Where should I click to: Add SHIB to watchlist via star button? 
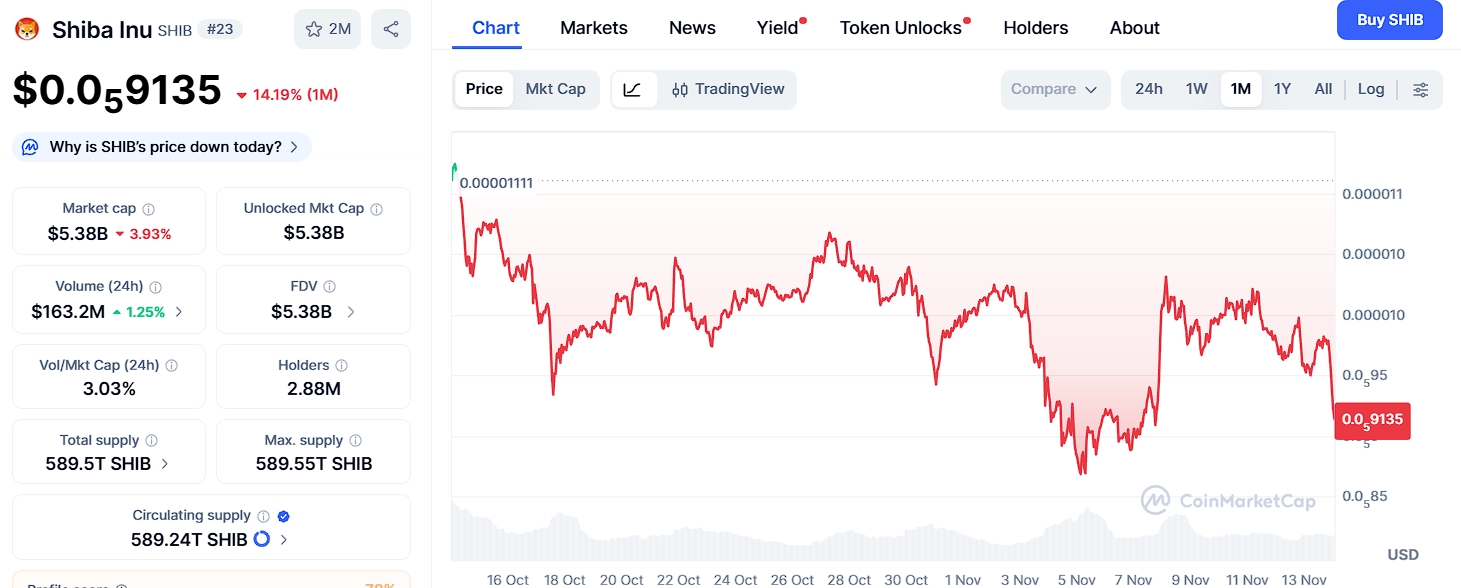pos(327,29)
